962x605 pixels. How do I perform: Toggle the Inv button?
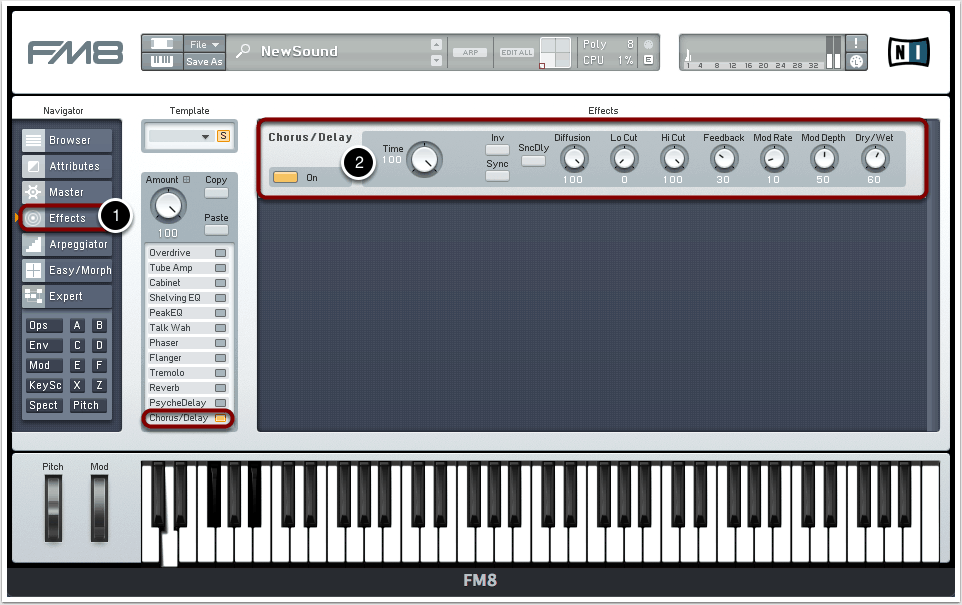(x=498, y=150)
